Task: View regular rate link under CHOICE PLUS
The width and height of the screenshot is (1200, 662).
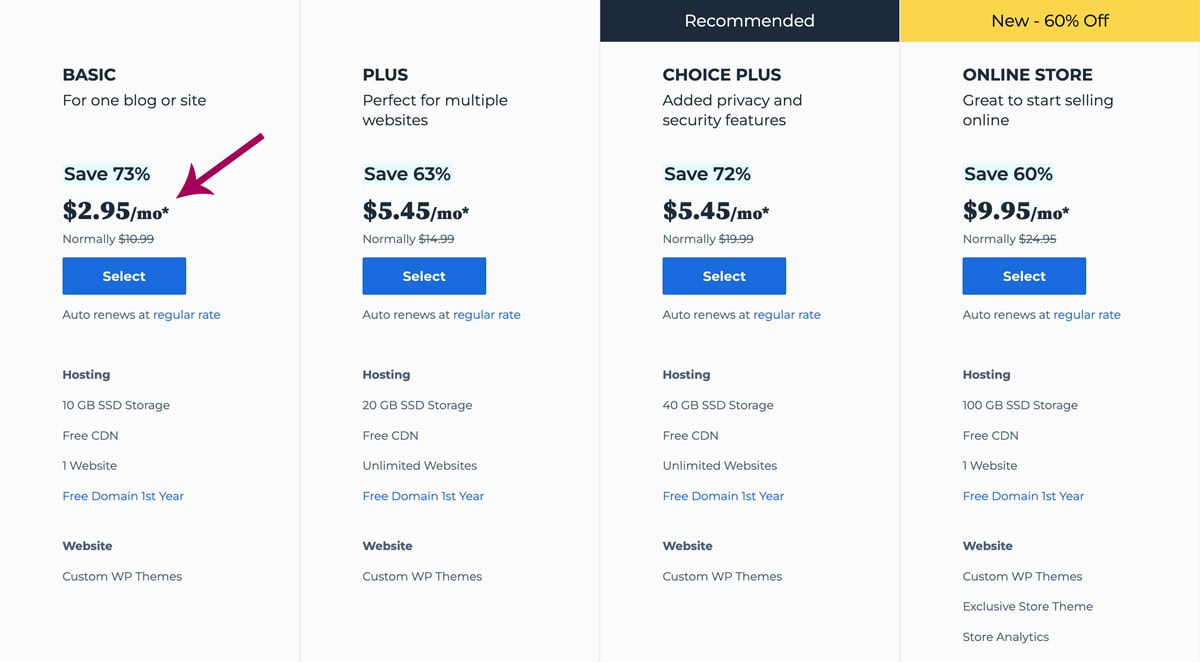Action: pos(787,314)
